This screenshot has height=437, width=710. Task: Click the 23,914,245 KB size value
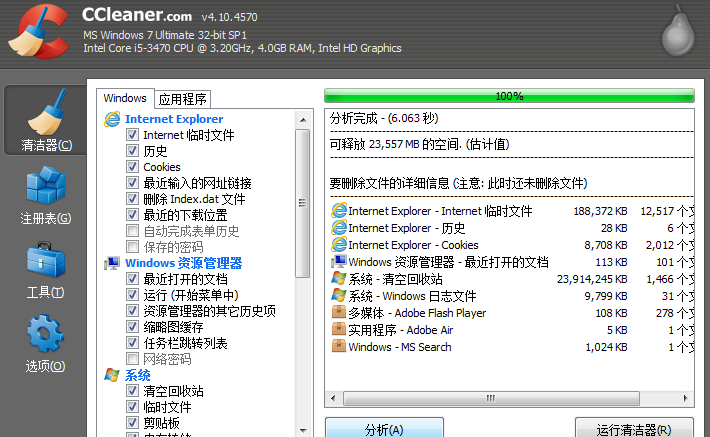(592, 279)
